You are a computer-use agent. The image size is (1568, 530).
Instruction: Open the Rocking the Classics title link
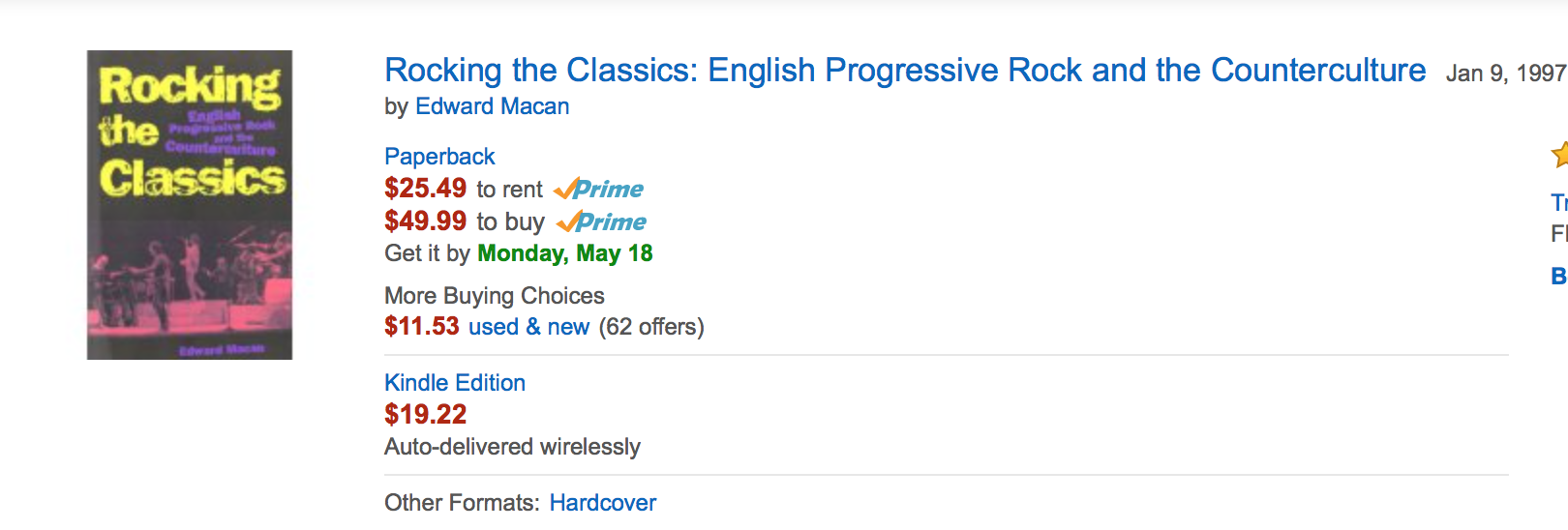[904, 71]
